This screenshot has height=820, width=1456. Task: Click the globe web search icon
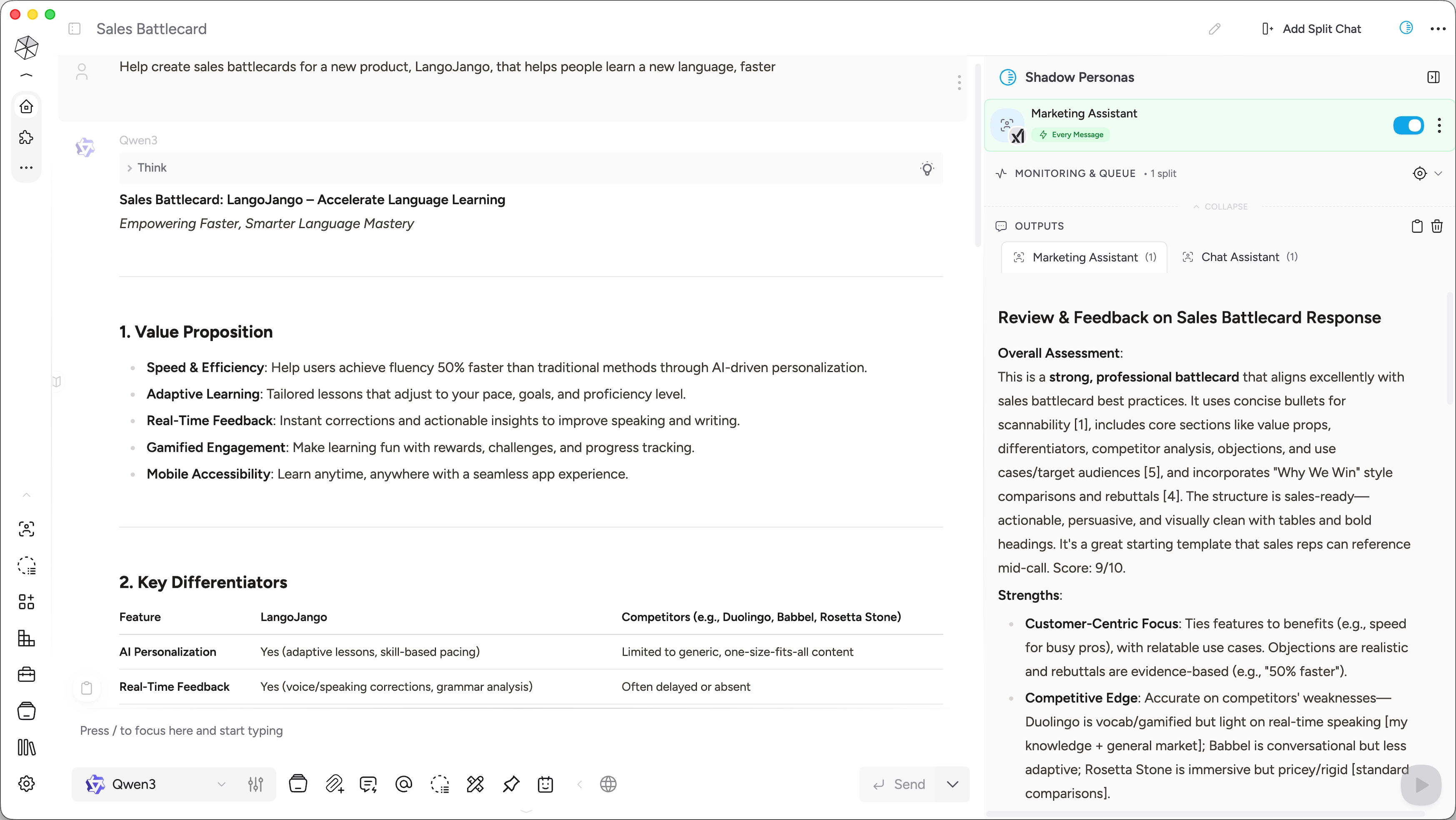(x=608, y=785)
